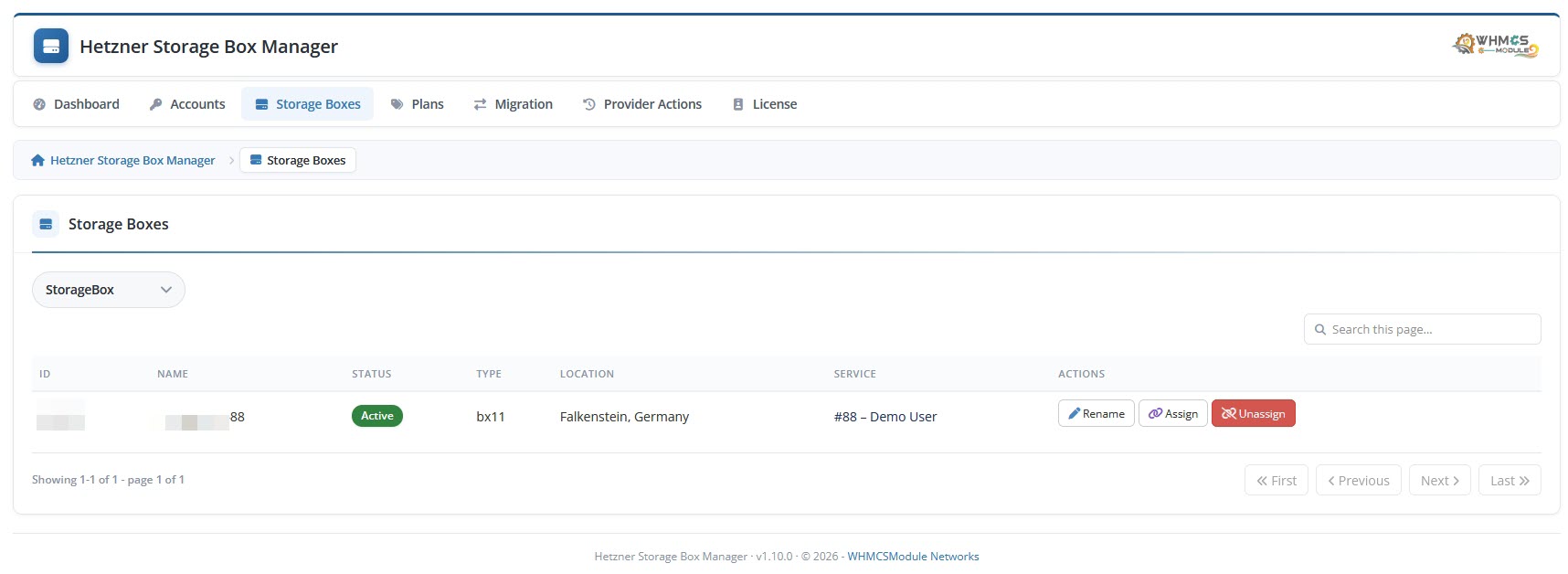Click the TYPE column header

click(489, 374)
